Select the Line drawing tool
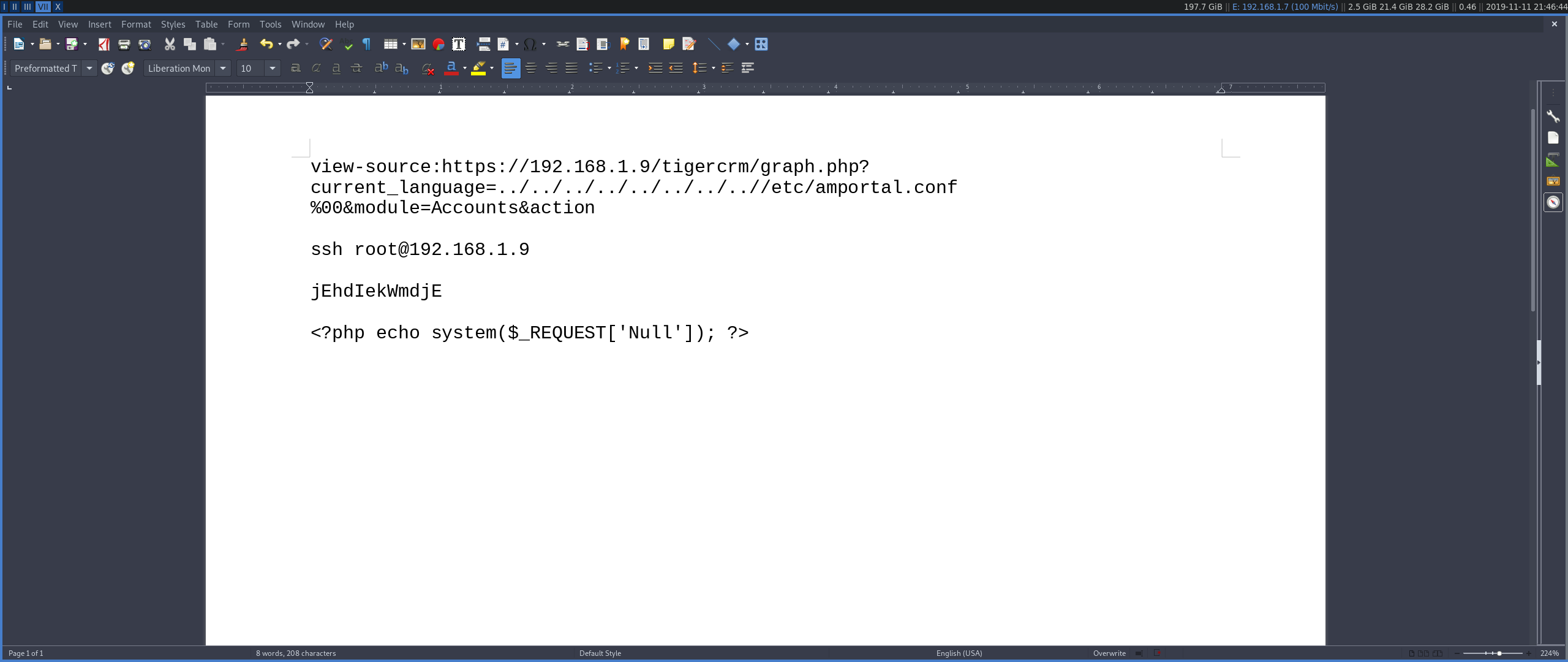The image size is (1568, 662). [x=714, y=44]
